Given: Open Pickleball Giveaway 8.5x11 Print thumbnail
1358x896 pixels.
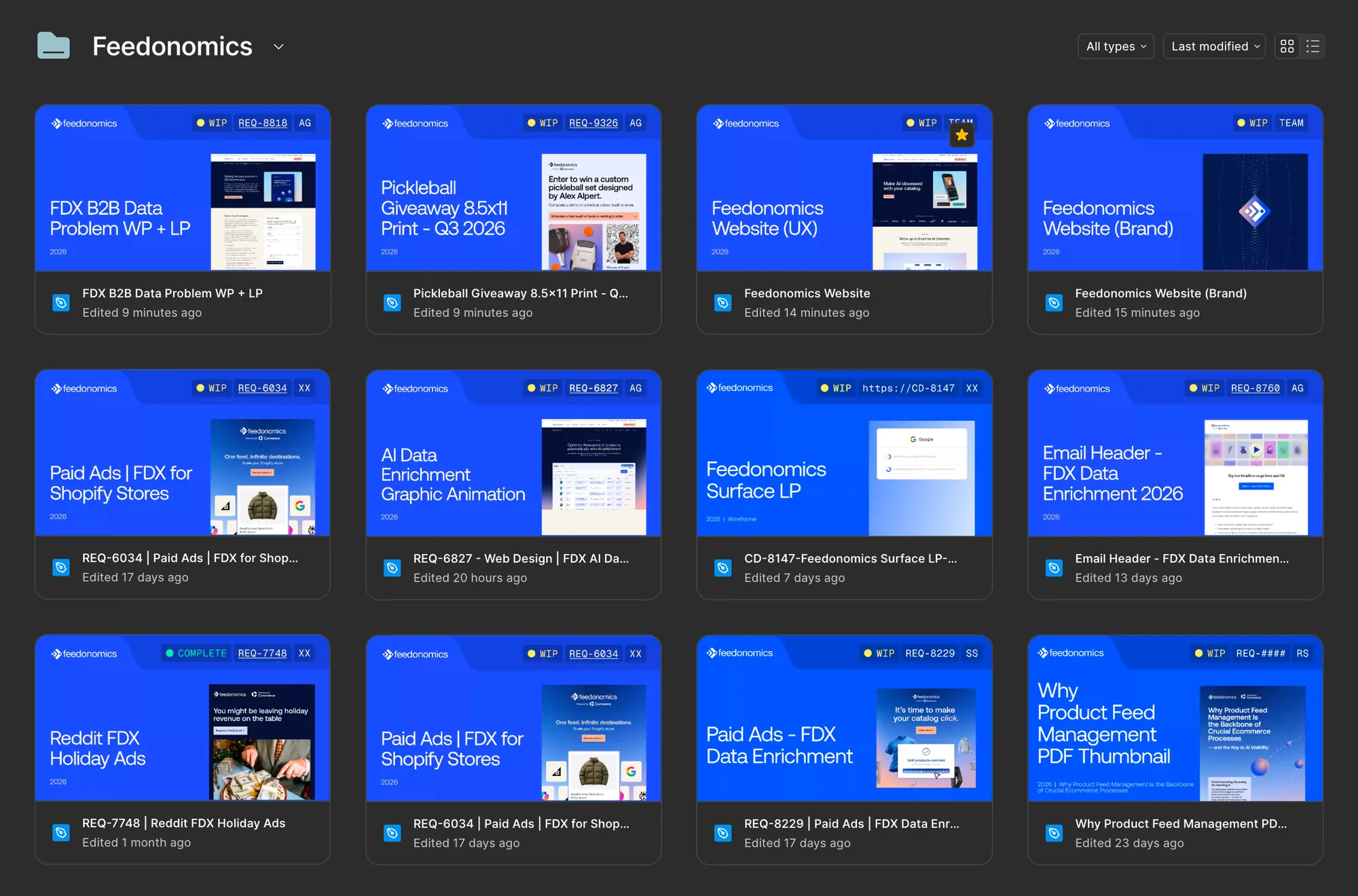Looking at the screenshot, I should 513,188.
